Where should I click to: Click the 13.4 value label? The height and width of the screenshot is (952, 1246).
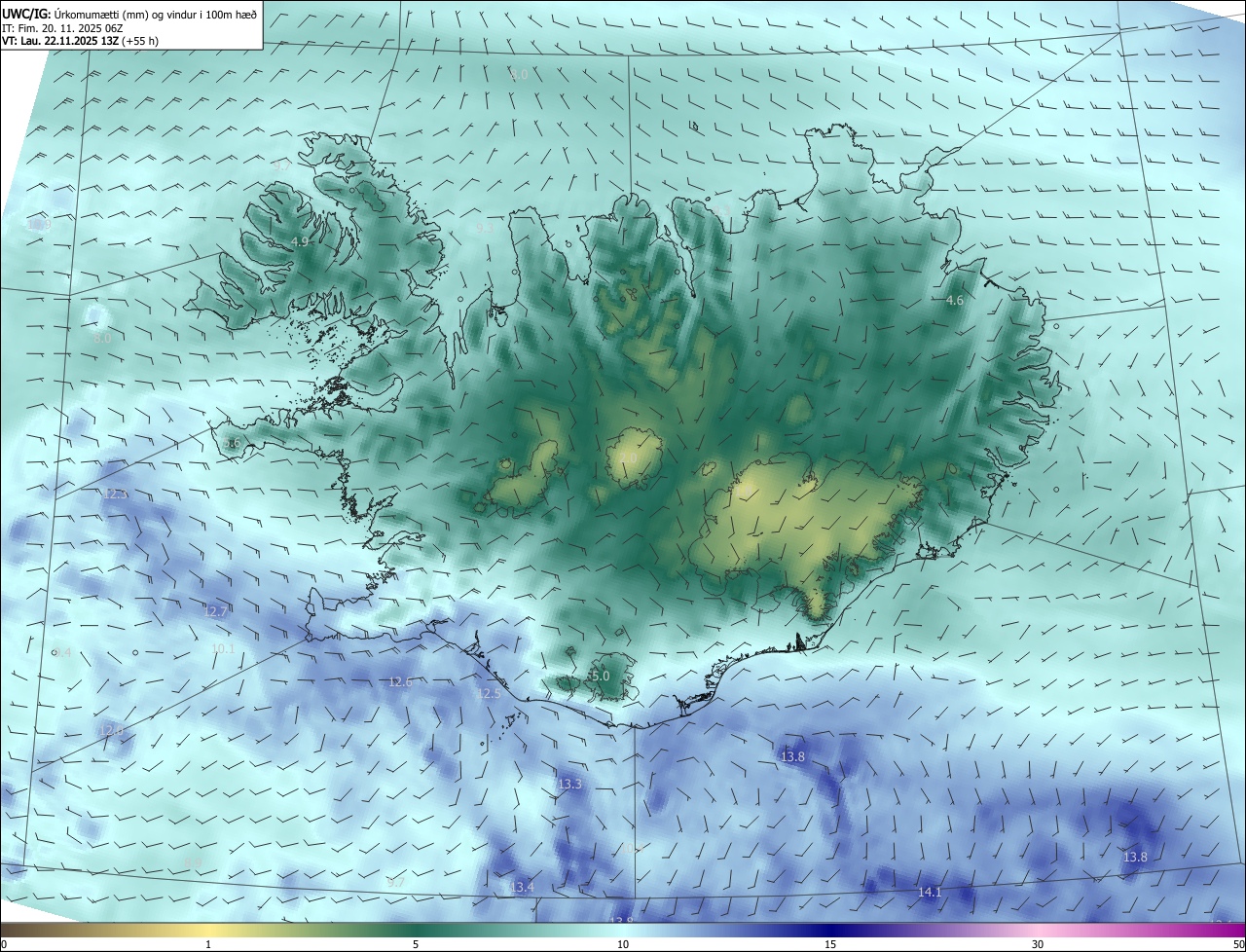[522, 887]
